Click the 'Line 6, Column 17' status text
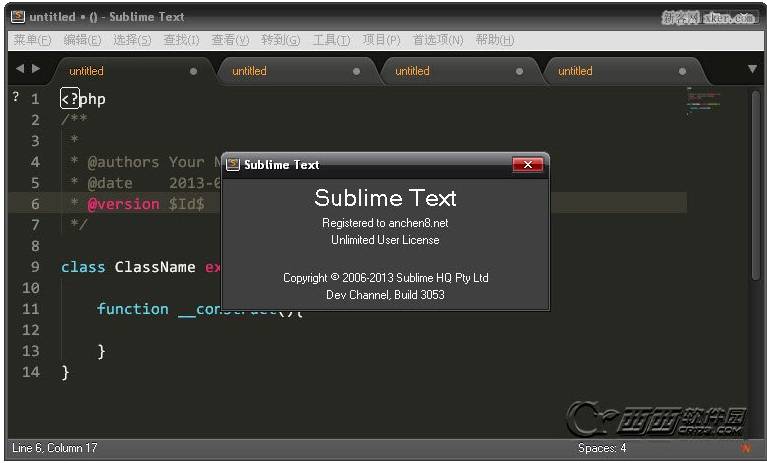Screen dimensions: 767x463 pos(55,448)
